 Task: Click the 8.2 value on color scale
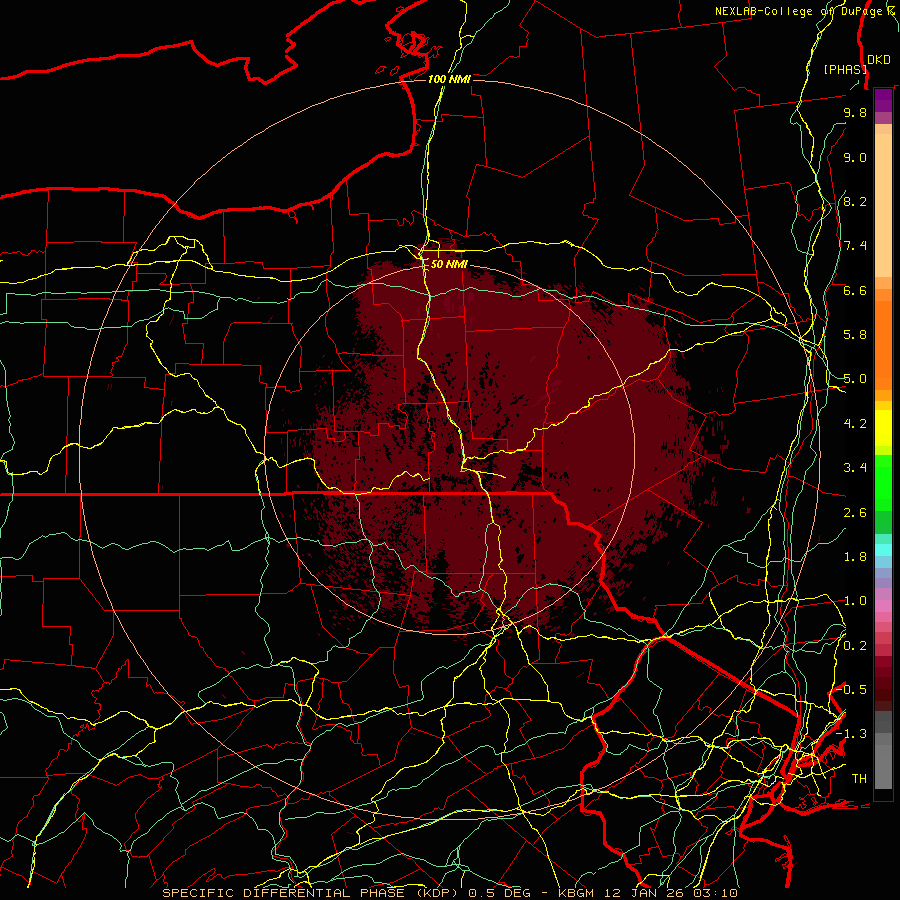[x=855, y=201]
